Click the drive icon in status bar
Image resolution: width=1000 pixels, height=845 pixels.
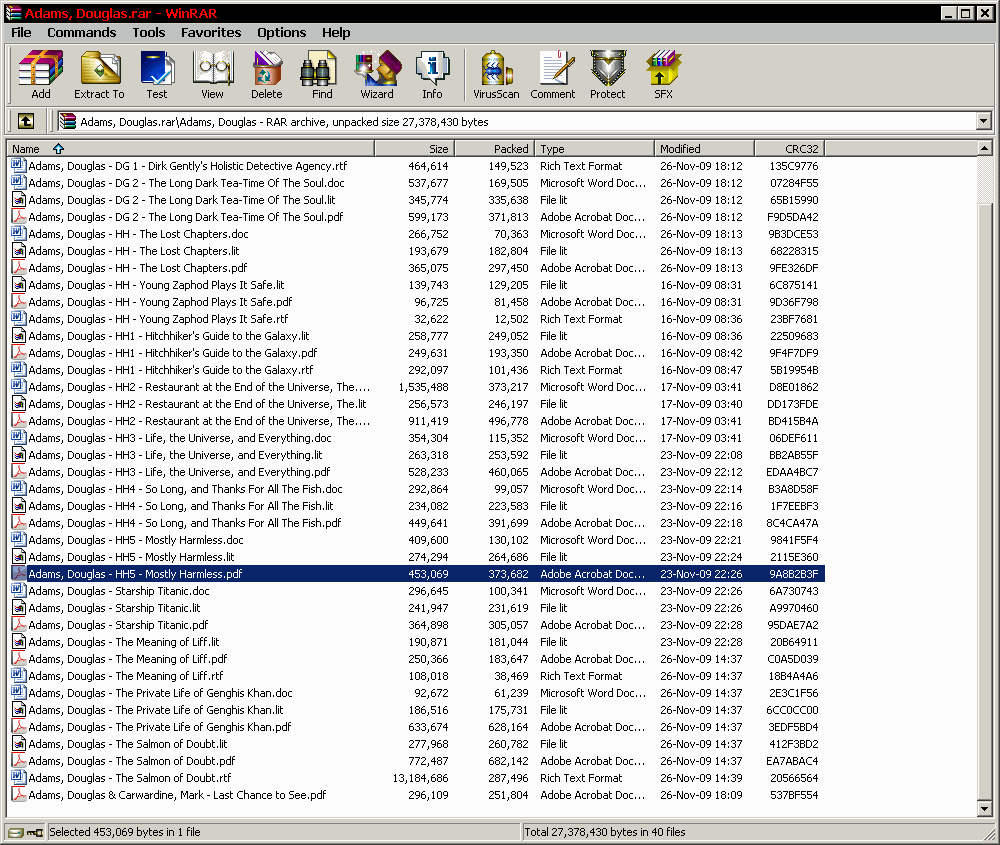click(x=16, y=832)
